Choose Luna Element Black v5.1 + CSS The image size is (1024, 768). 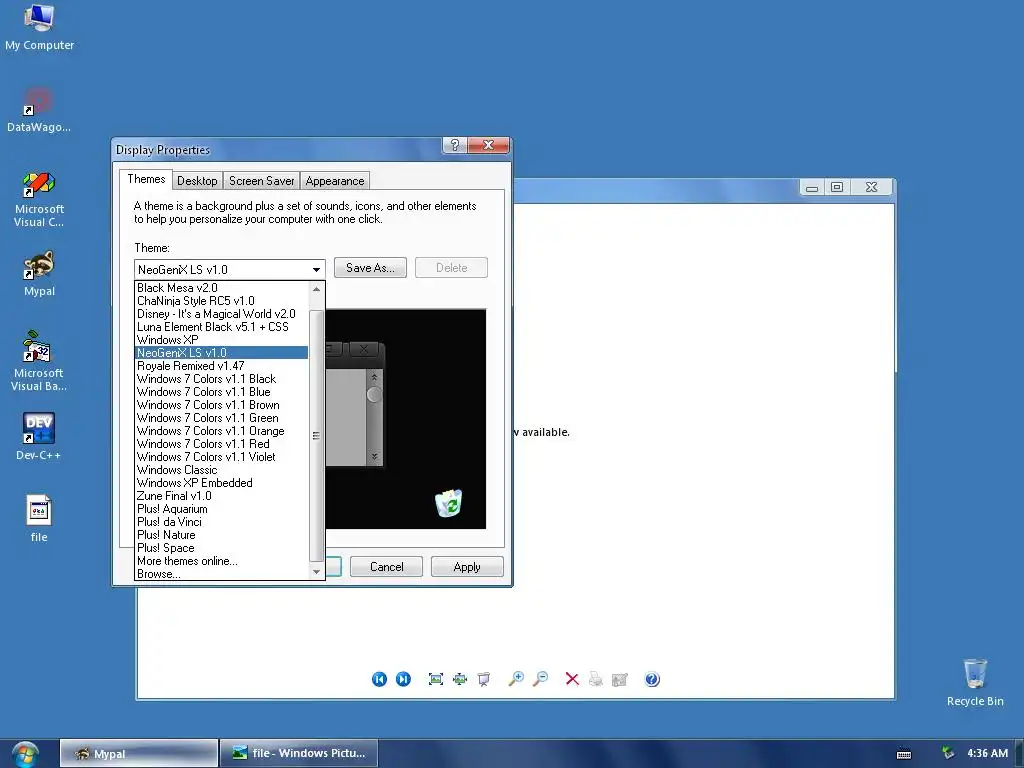221,327
